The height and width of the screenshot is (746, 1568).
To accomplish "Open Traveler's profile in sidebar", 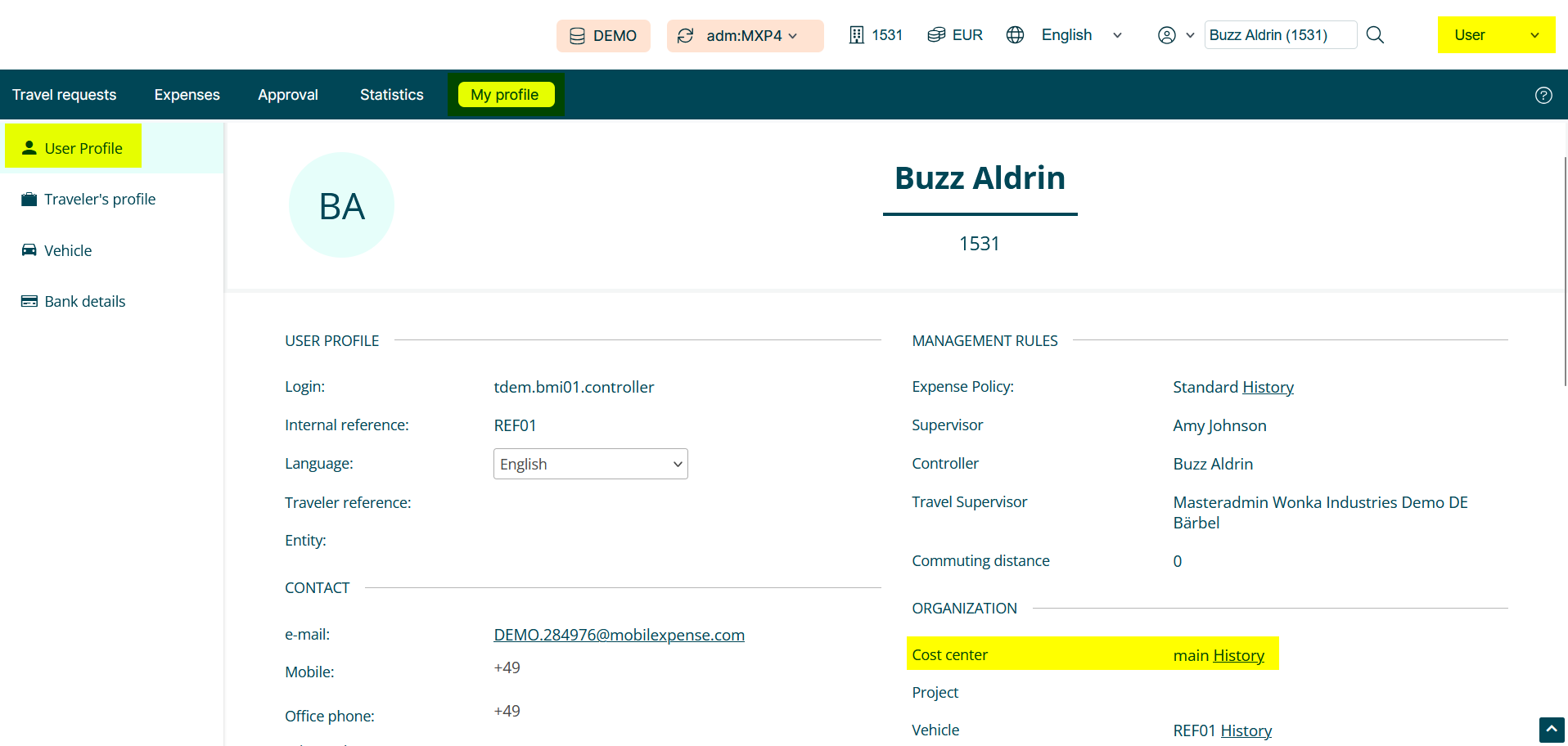I will coord(99,200).
